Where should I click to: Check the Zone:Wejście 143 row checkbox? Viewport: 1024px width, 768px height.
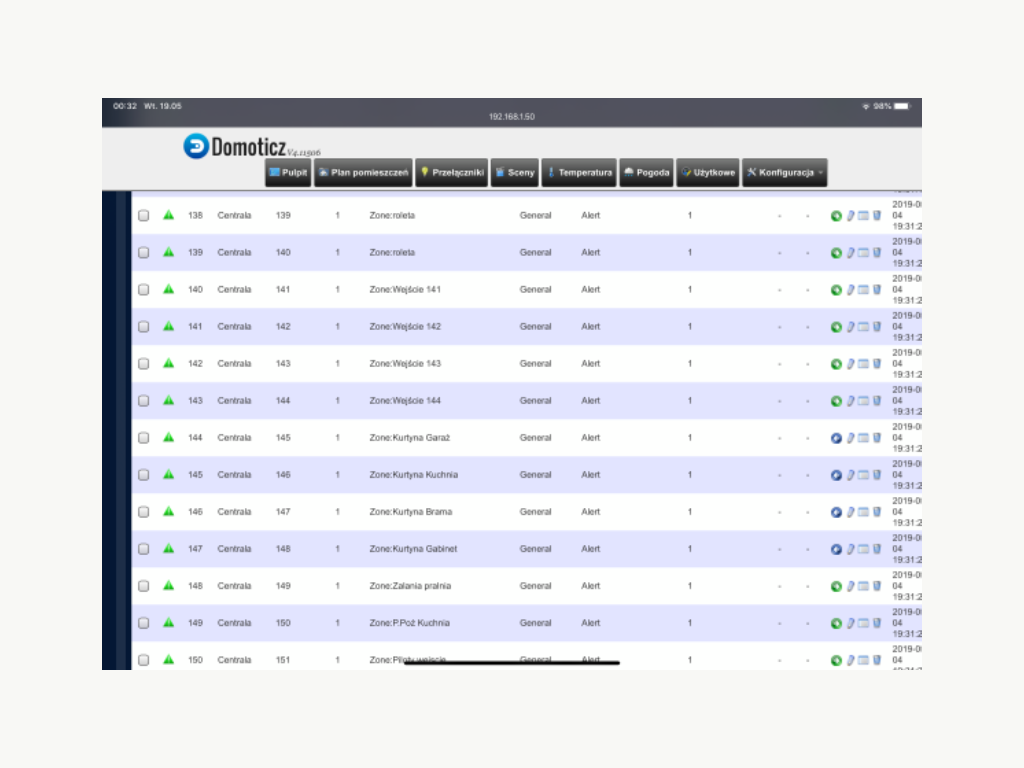pyautogui.click(x=144, y=364)
